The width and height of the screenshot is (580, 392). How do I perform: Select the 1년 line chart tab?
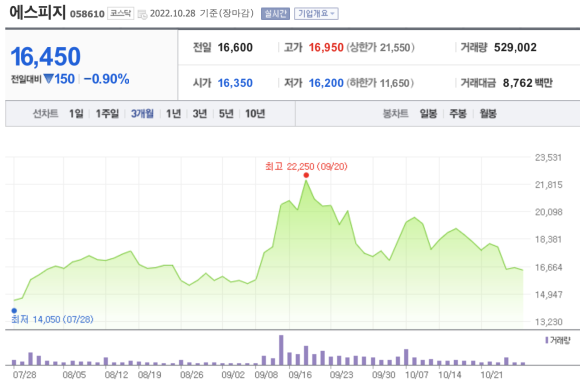(x=173, y=114)
